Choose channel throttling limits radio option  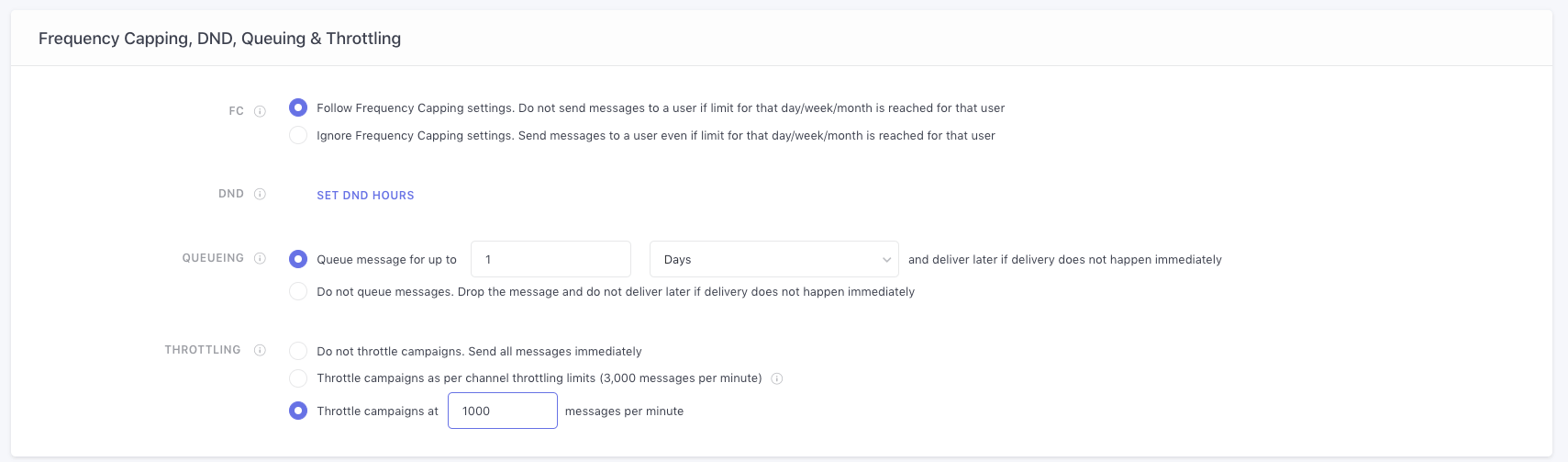[298, 377]
